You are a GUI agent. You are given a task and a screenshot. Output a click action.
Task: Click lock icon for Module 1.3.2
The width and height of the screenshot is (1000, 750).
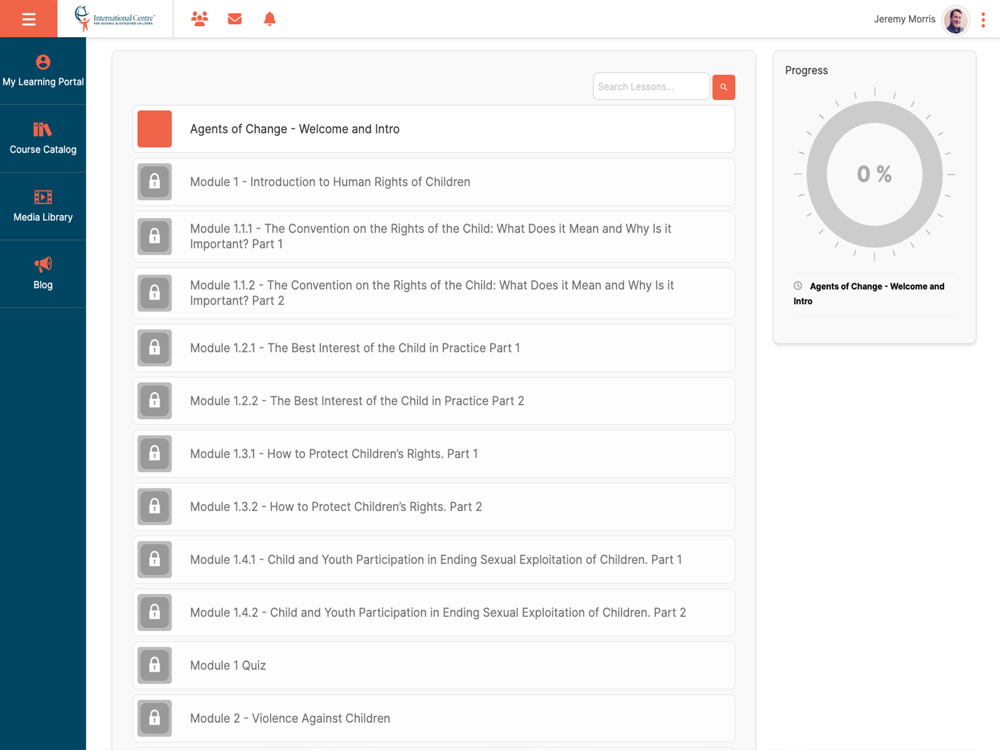pyautogui.click(x=154, y=507)
